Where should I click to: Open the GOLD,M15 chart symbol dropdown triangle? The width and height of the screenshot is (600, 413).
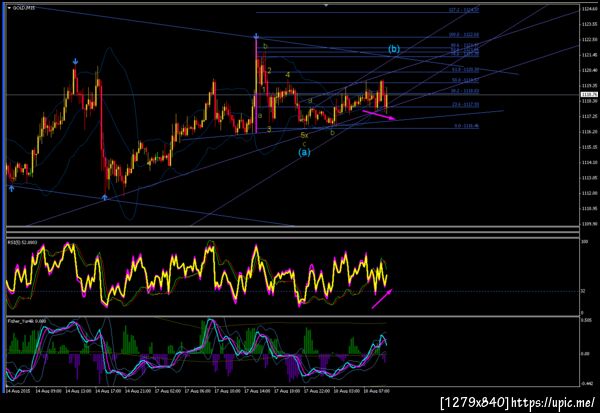click(9, 8)
